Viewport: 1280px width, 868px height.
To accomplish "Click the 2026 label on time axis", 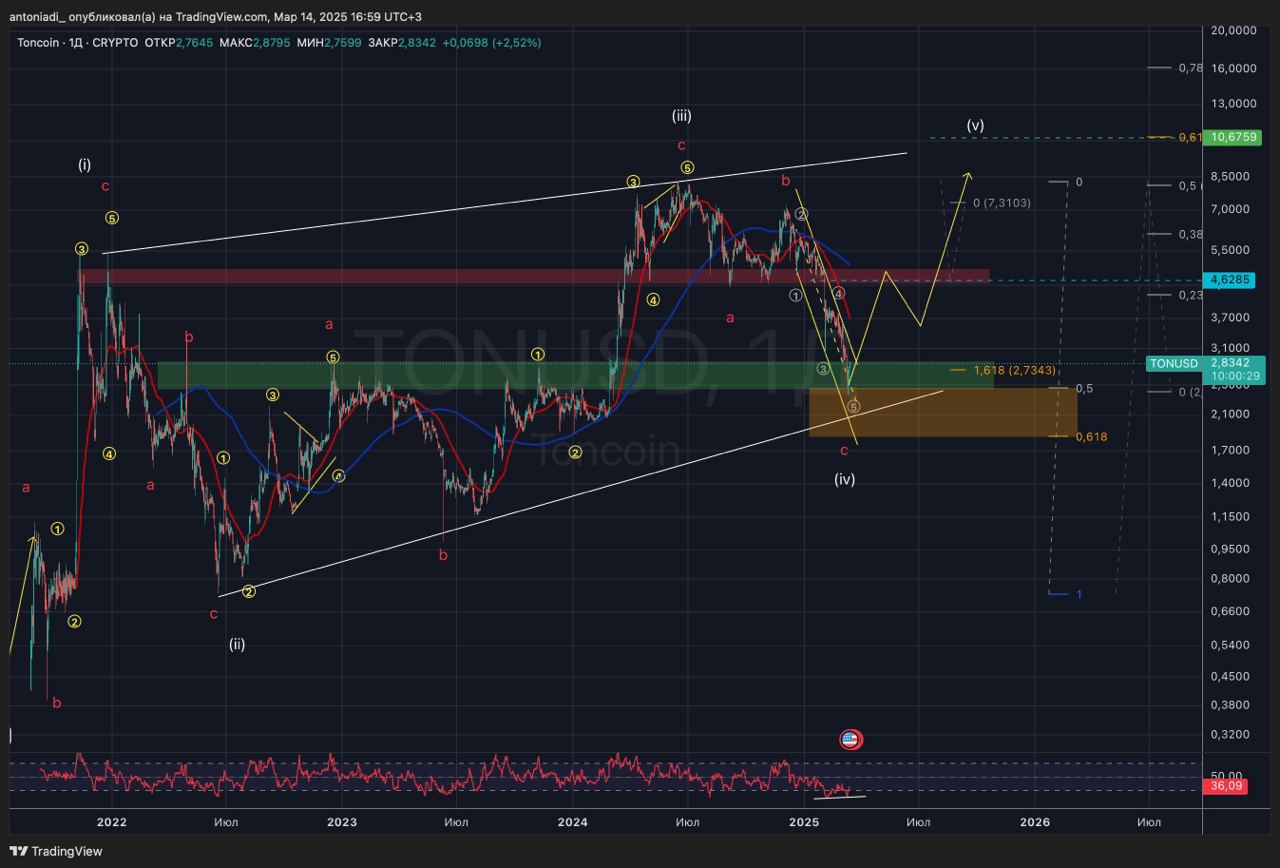I will point(1035,822).
